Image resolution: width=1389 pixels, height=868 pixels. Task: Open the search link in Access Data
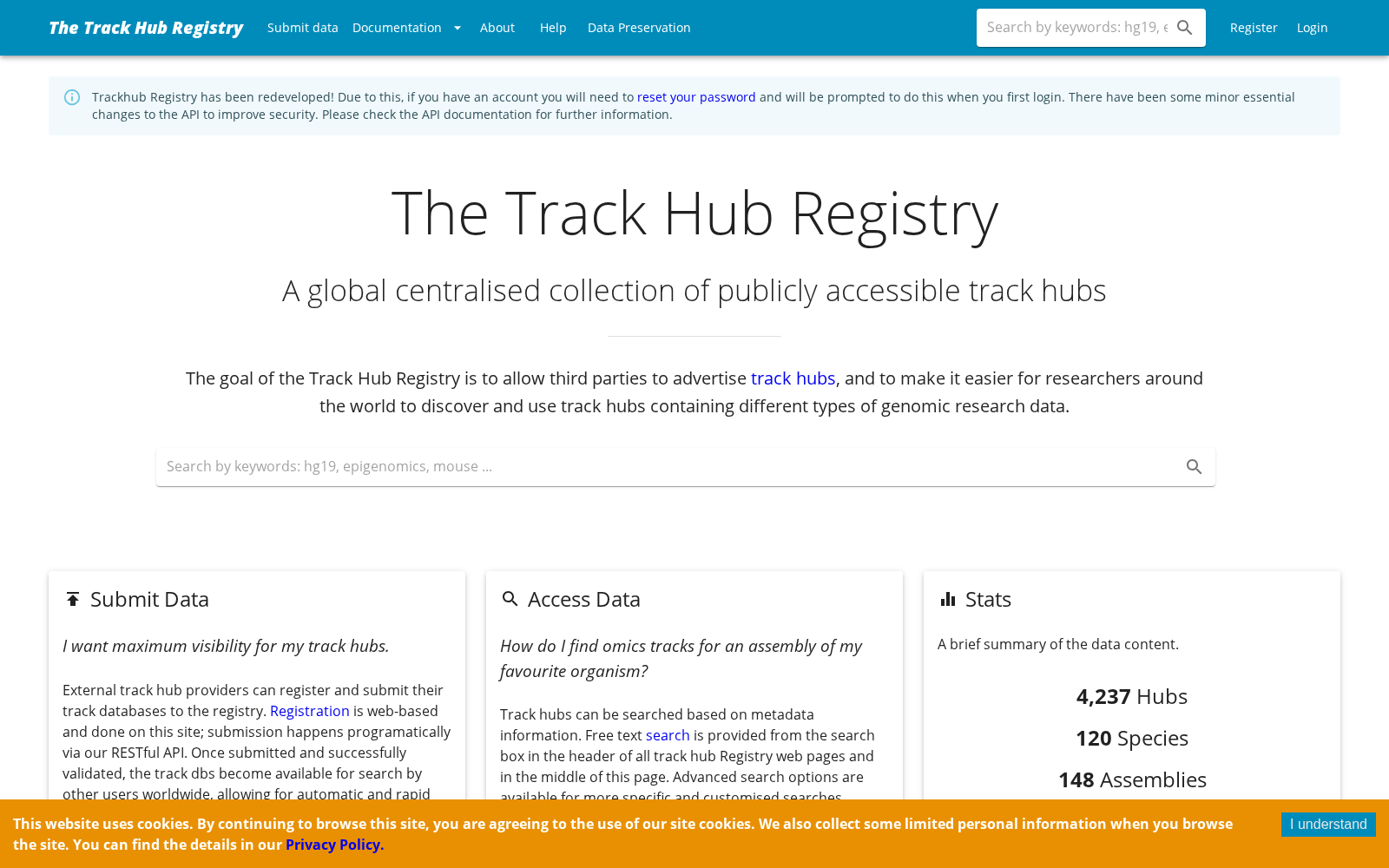668,735
